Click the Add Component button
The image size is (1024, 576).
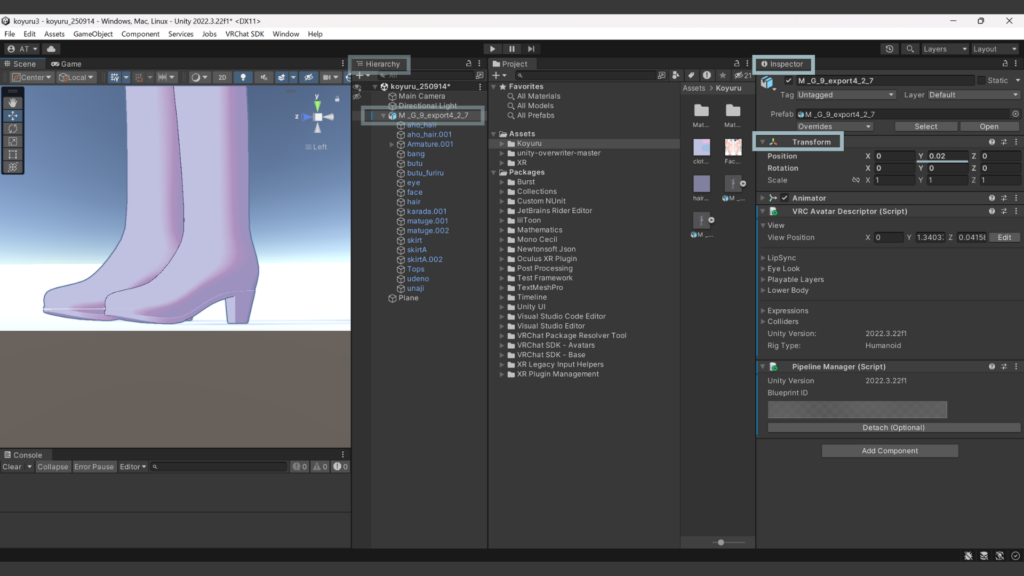[x=889, y=451]
